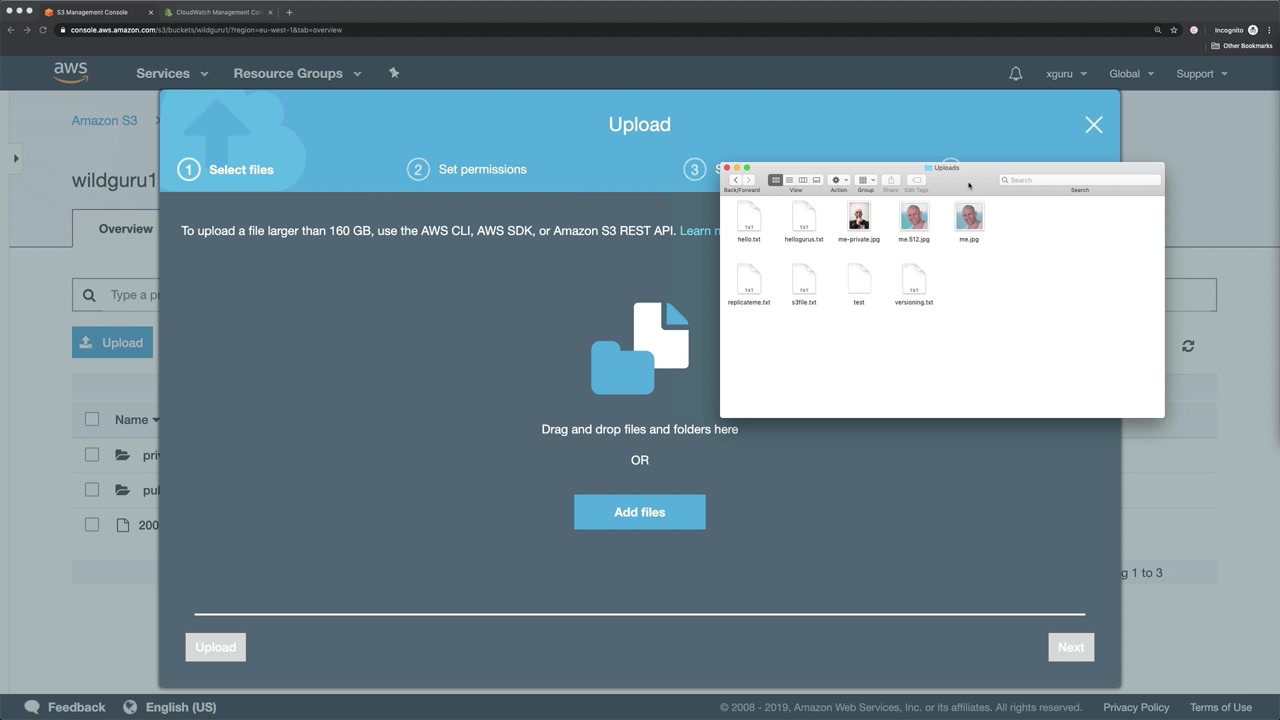Viewport: 1280px width, 720px height.
Task: Go to Select files step in Upload wizard
Action: click(226, 170)
